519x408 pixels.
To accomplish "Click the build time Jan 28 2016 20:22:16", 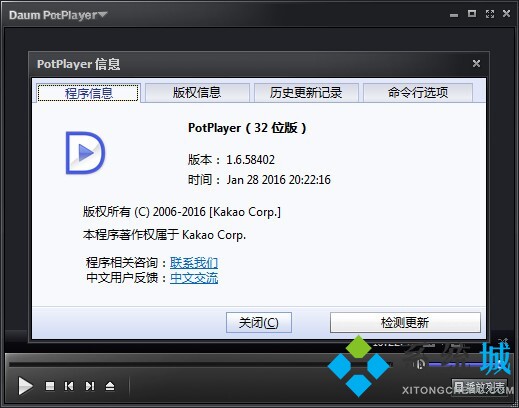I will [x=279, y=180].
